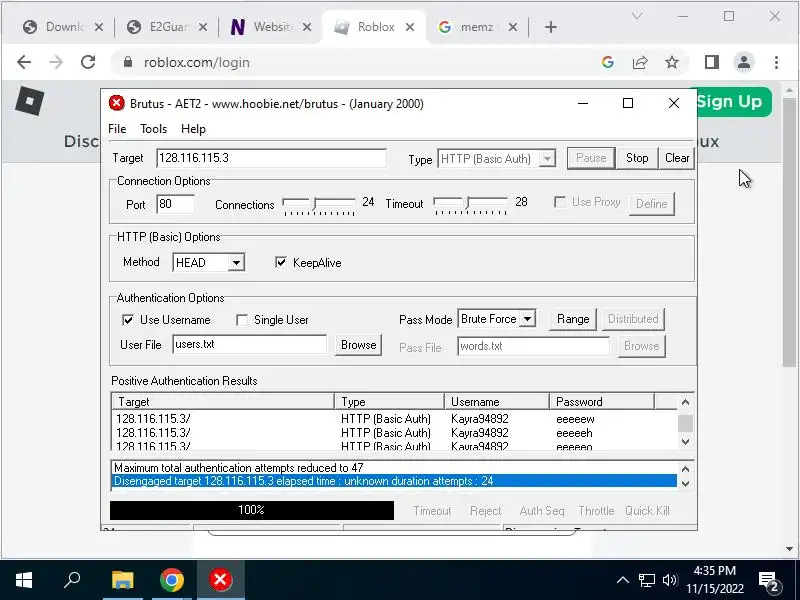Toggle the Use Username checkbox
The image size is (800, 600).
pyautogui.click(x=128, y=320)
